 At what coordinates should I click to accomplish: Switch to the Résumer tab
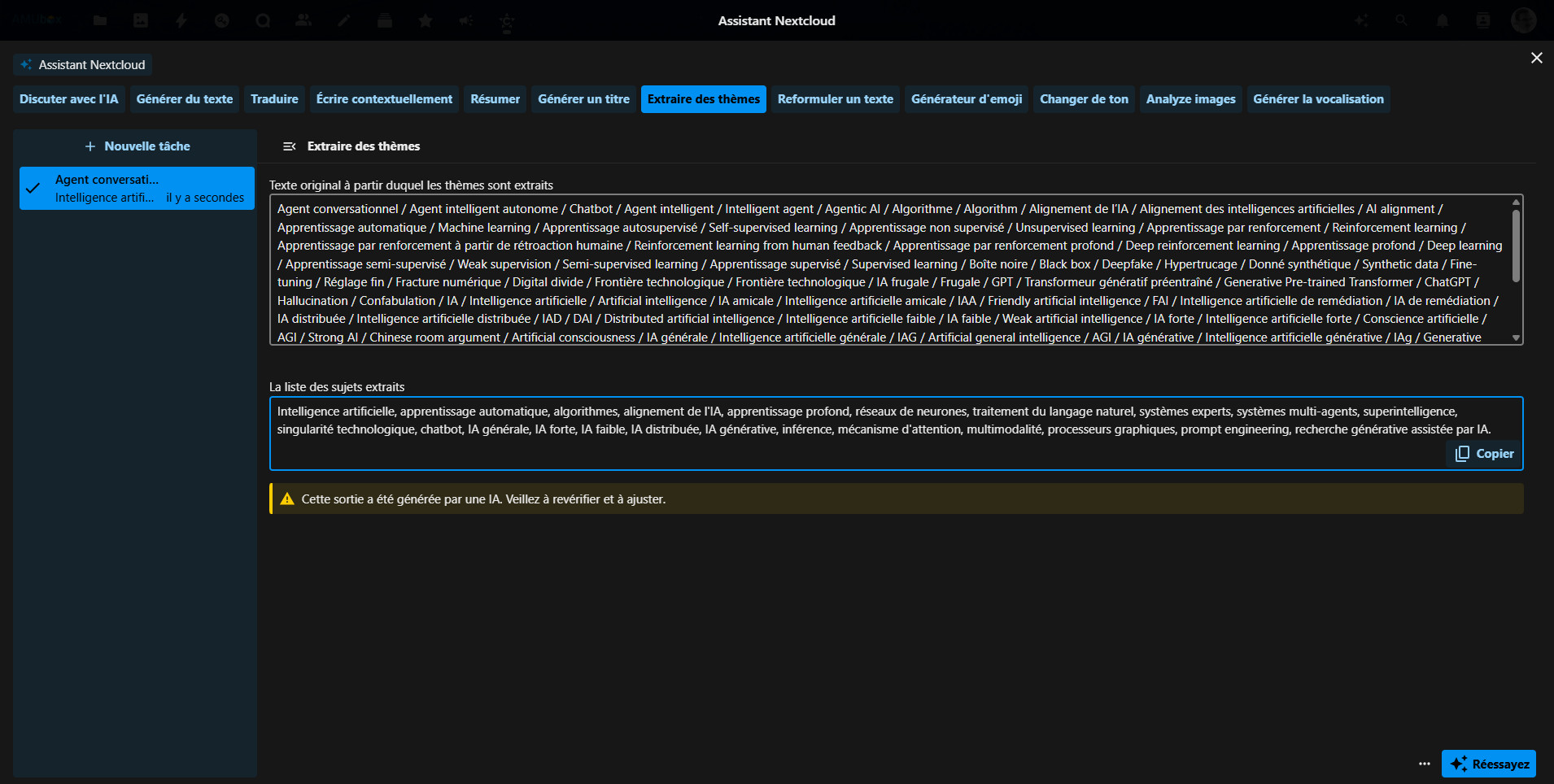[495, 99]
